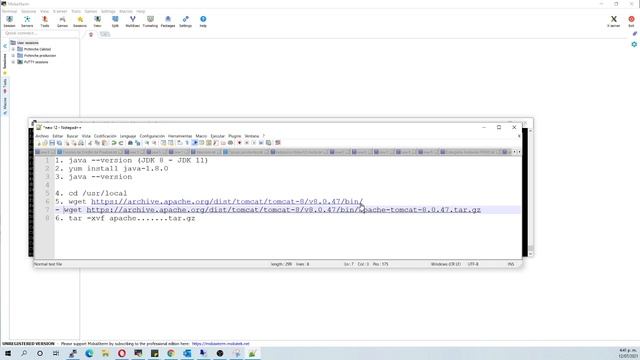Open the Editar menu in Notepad++
The height and width of the screenshot is (360, 640).
pos(58,136)
